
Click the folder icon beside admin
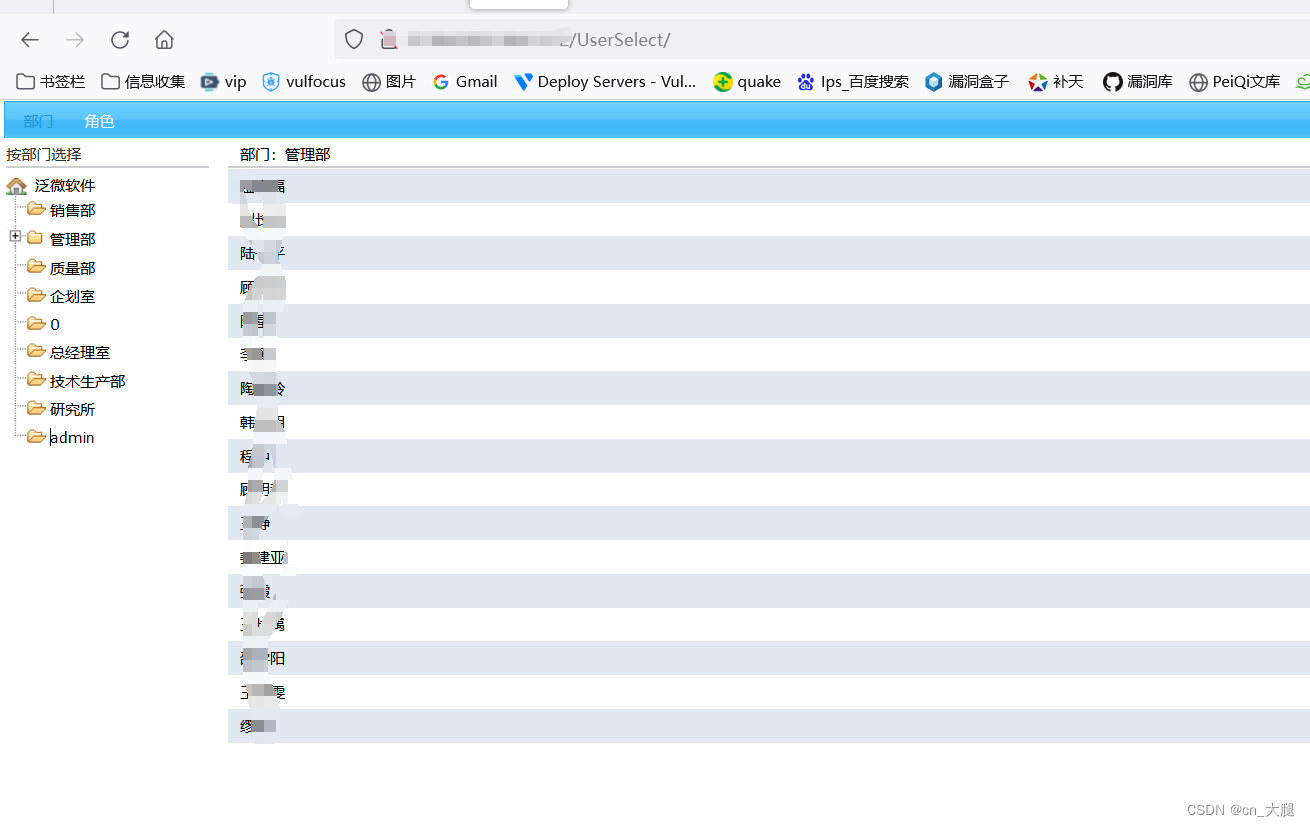[36, 436]
